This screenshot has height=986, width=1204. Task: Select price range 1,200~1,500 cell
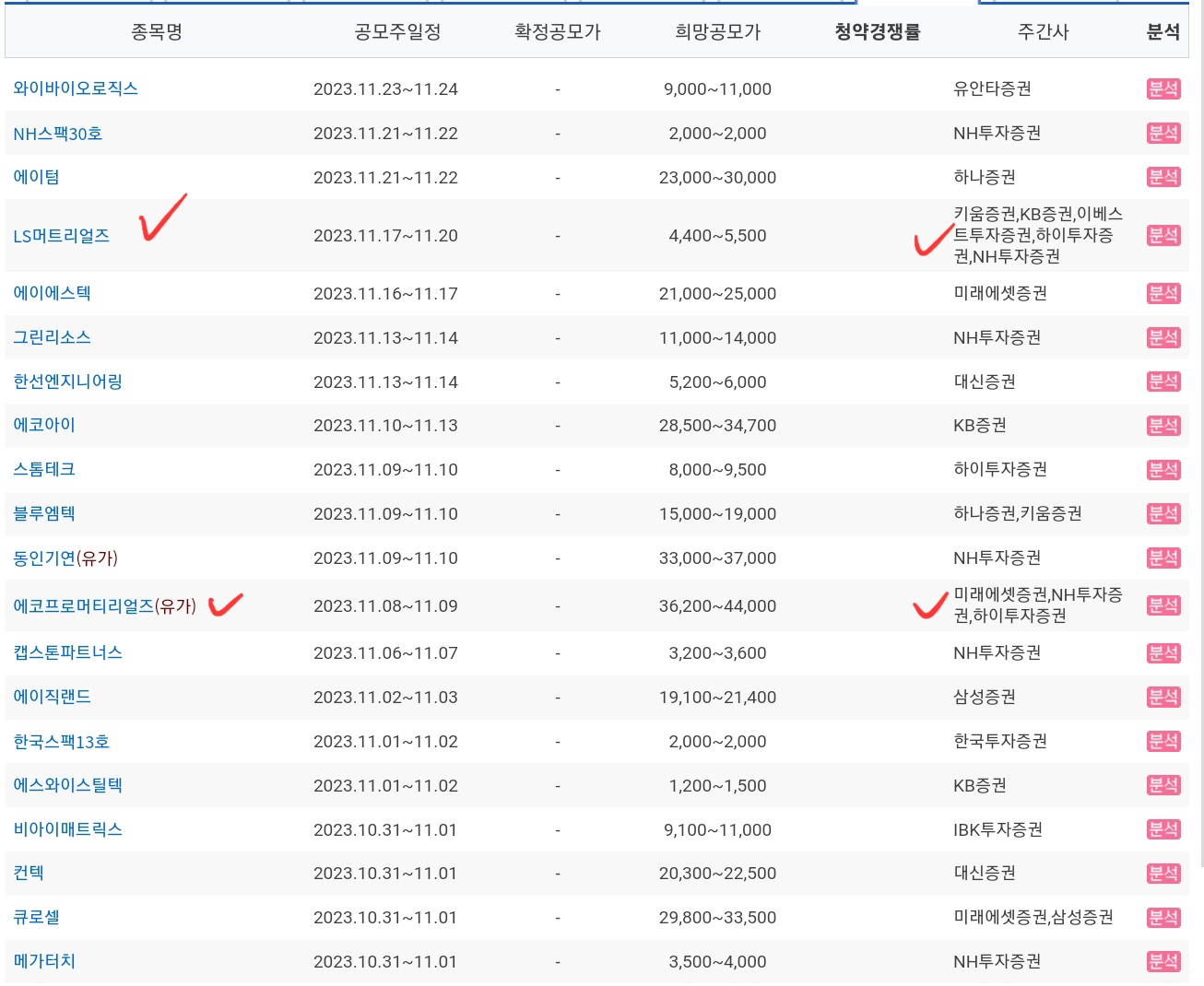tap(718, 786)
